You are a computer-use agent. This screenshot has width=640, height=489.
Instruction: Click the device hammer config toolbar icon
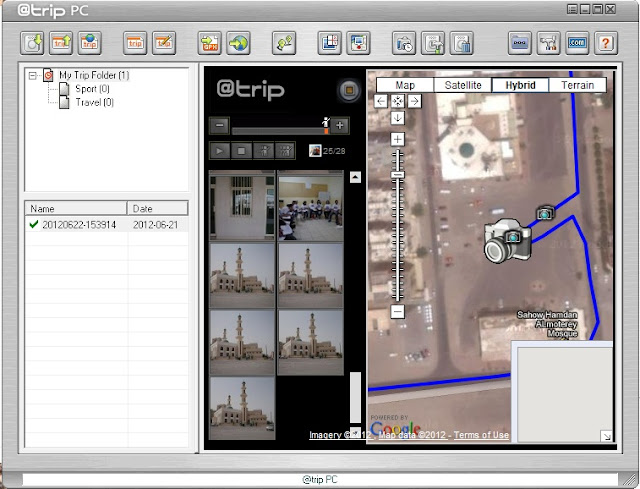(x=433, y=43)
